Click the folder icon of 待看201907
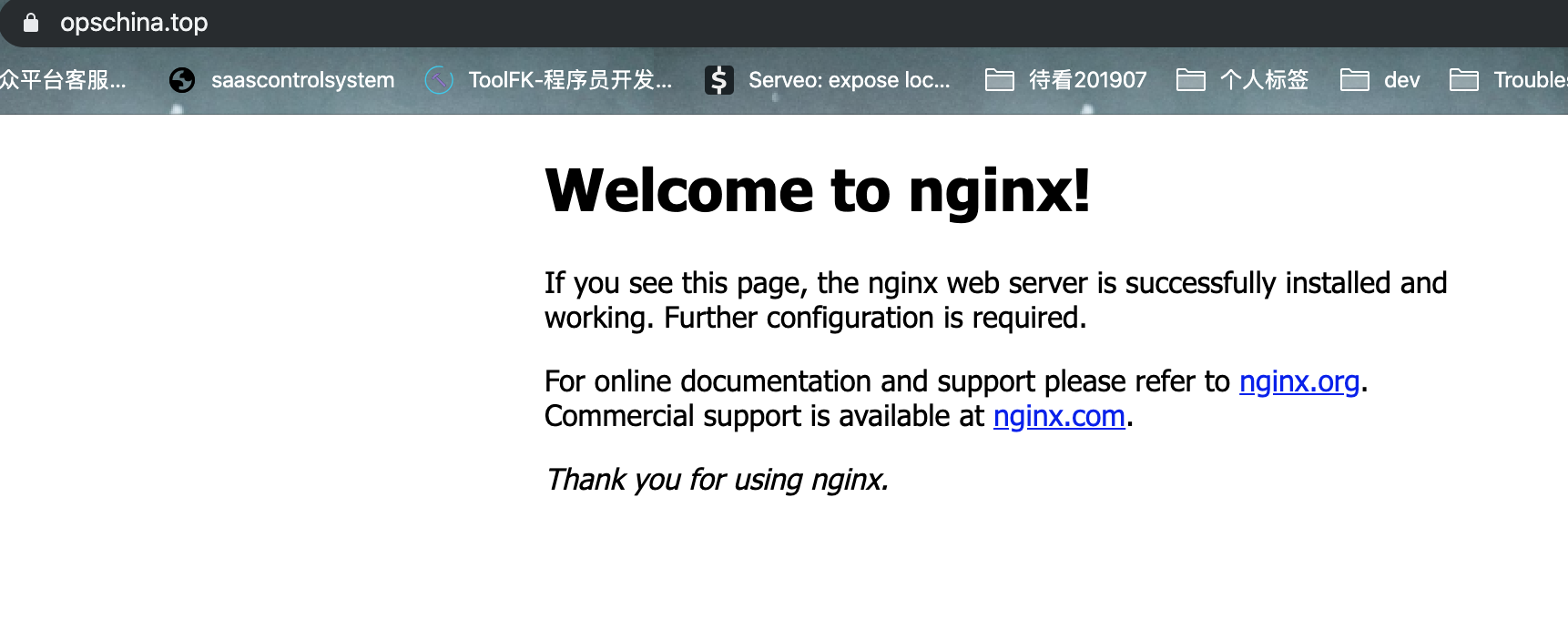 click(1000, 80)
